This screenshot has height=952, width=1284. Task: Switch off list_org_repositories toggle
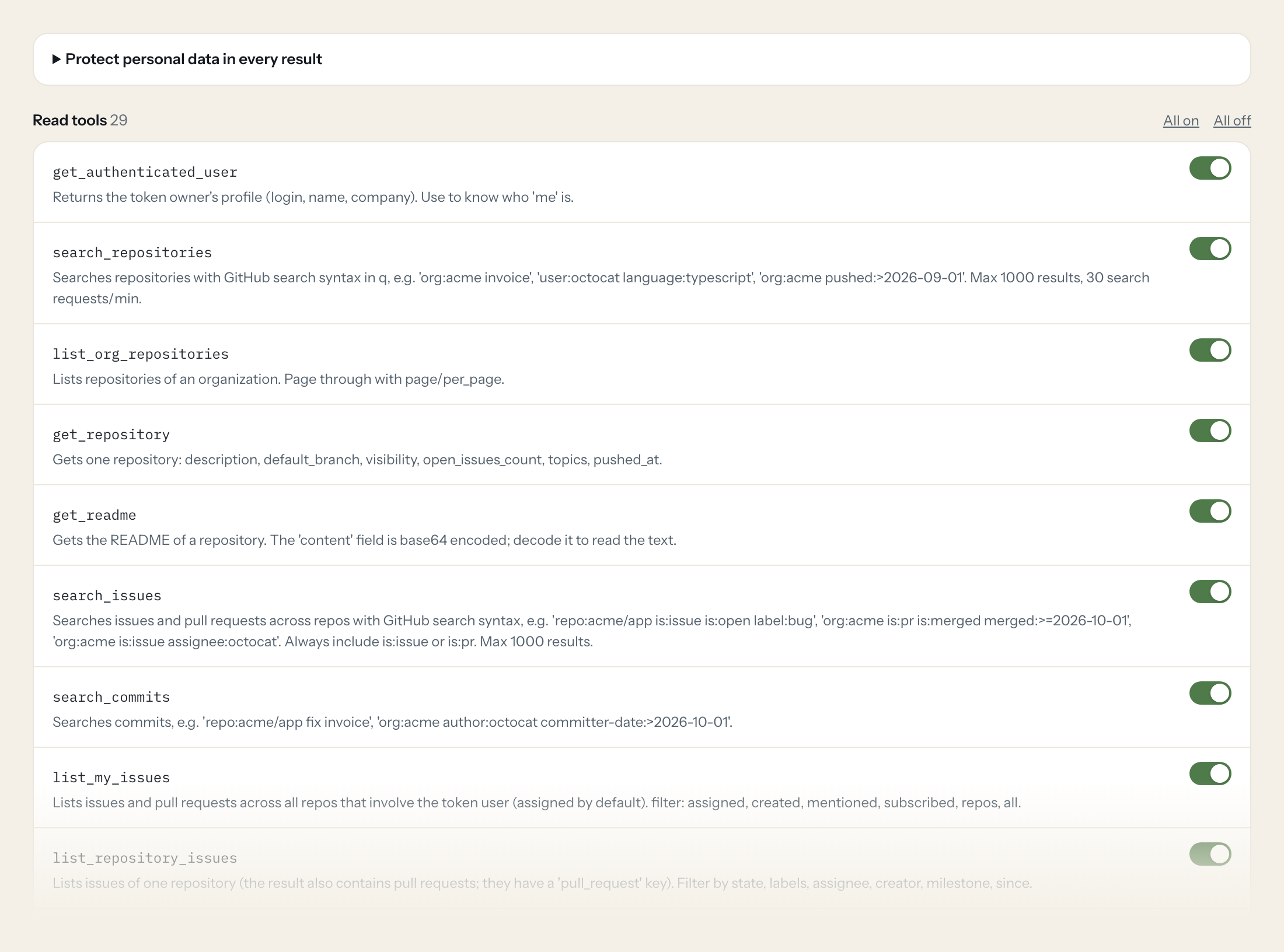(1210, 350)
